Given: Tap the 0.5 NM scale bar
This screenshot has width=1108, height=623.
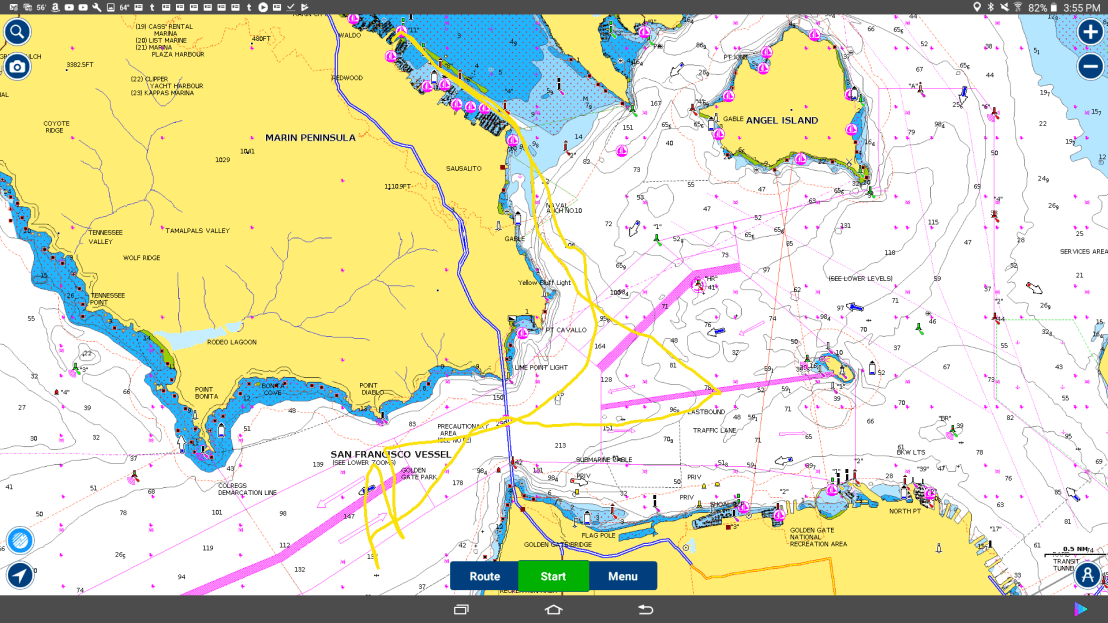Looking at the screenshot, I should point(1075,551).
